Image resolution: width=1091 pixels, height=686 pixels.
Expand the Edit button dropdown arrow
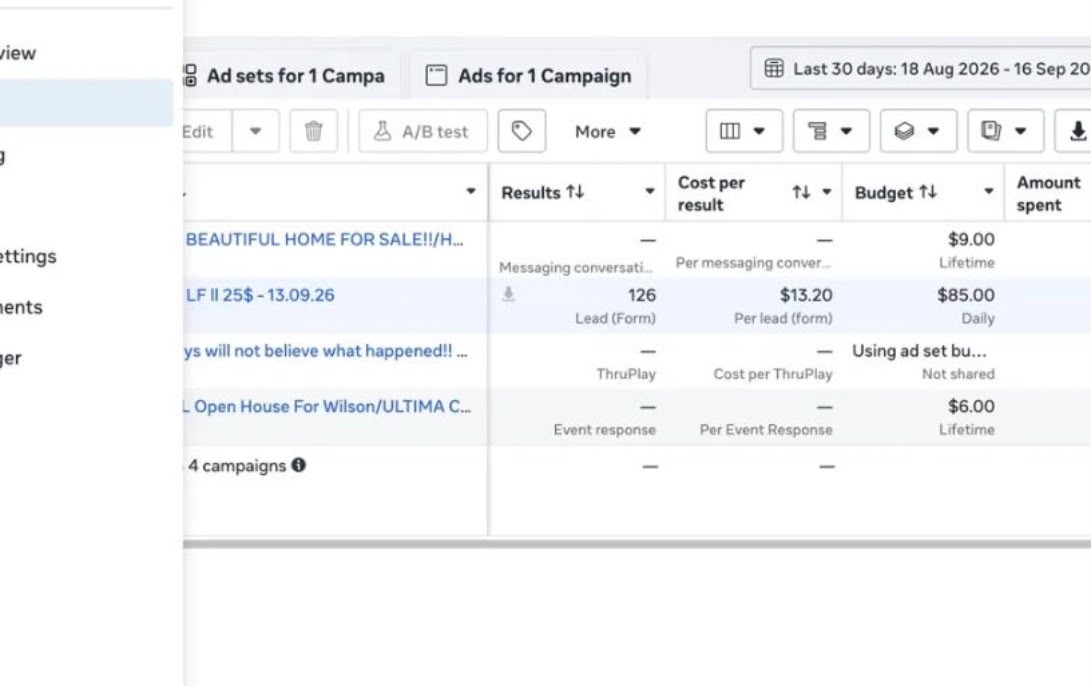coord(255,131)
